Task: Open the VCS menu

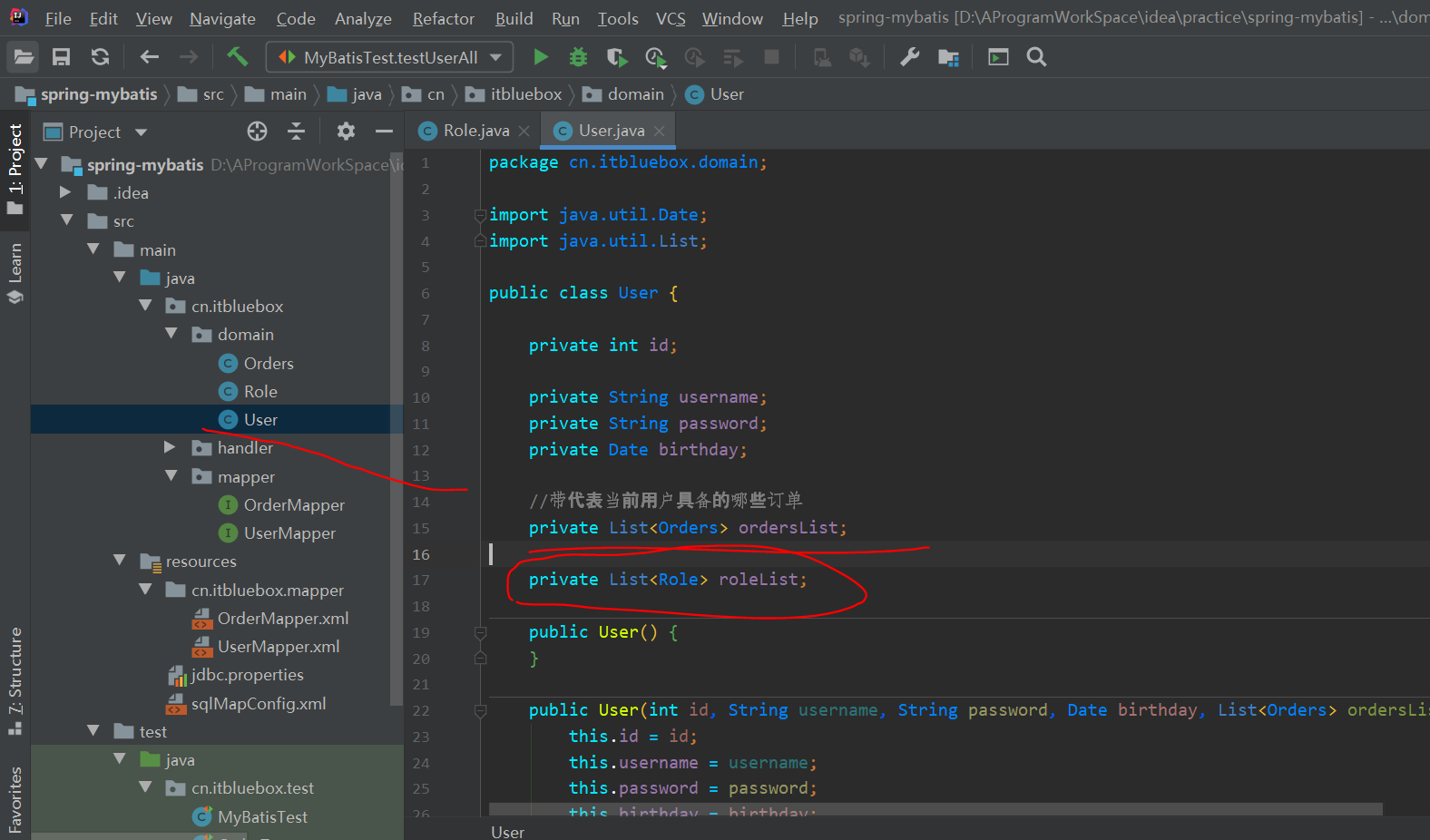Action: 671,18
